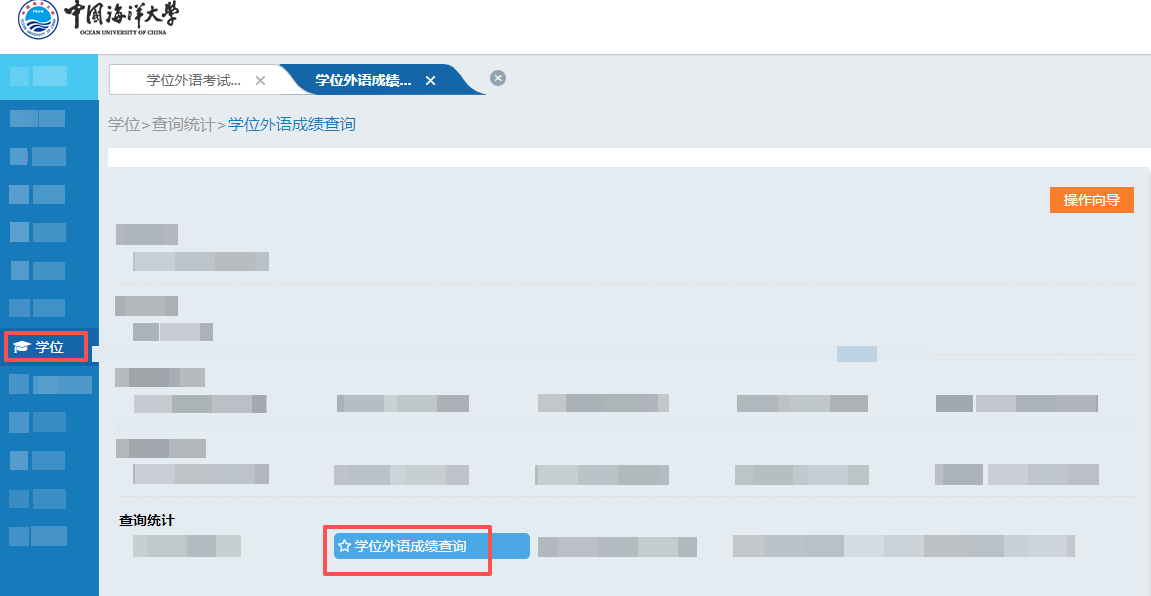Switch to the 学位外语考试 tab
Viewport: 1151px width, 596px height.
(x=194, y=80)
